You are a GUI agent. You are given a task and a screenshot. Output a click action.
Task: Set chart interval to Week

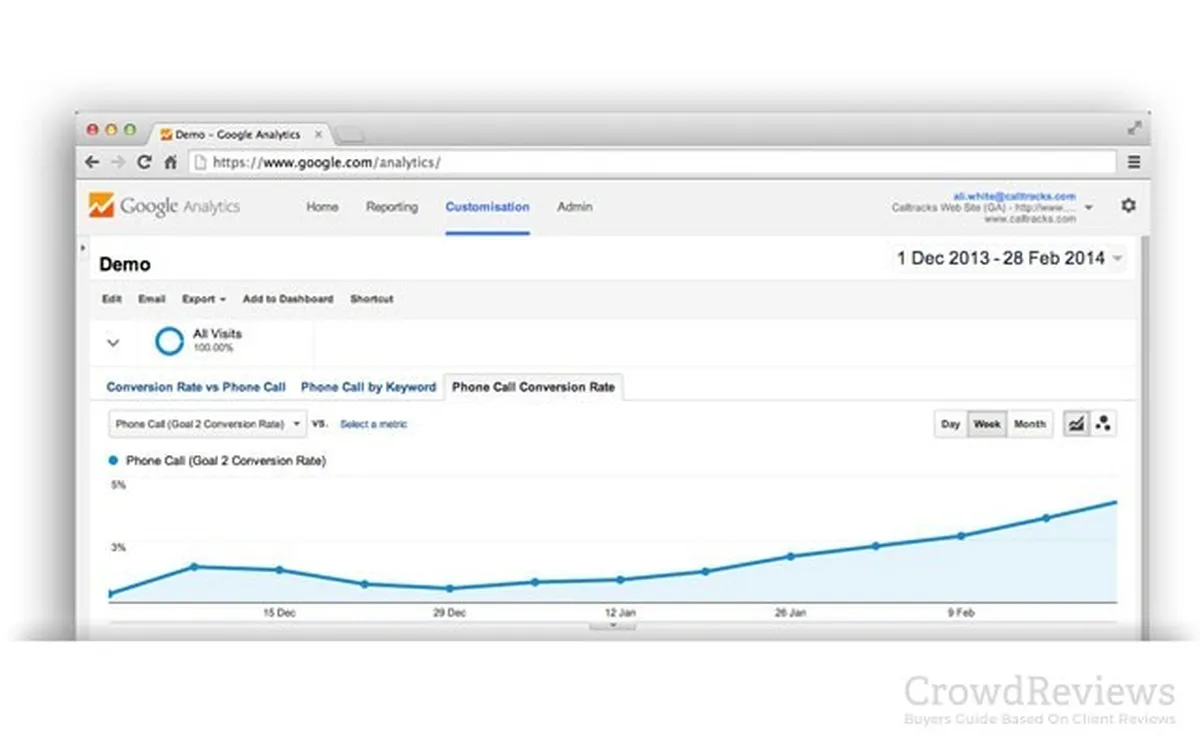point(987,424)
